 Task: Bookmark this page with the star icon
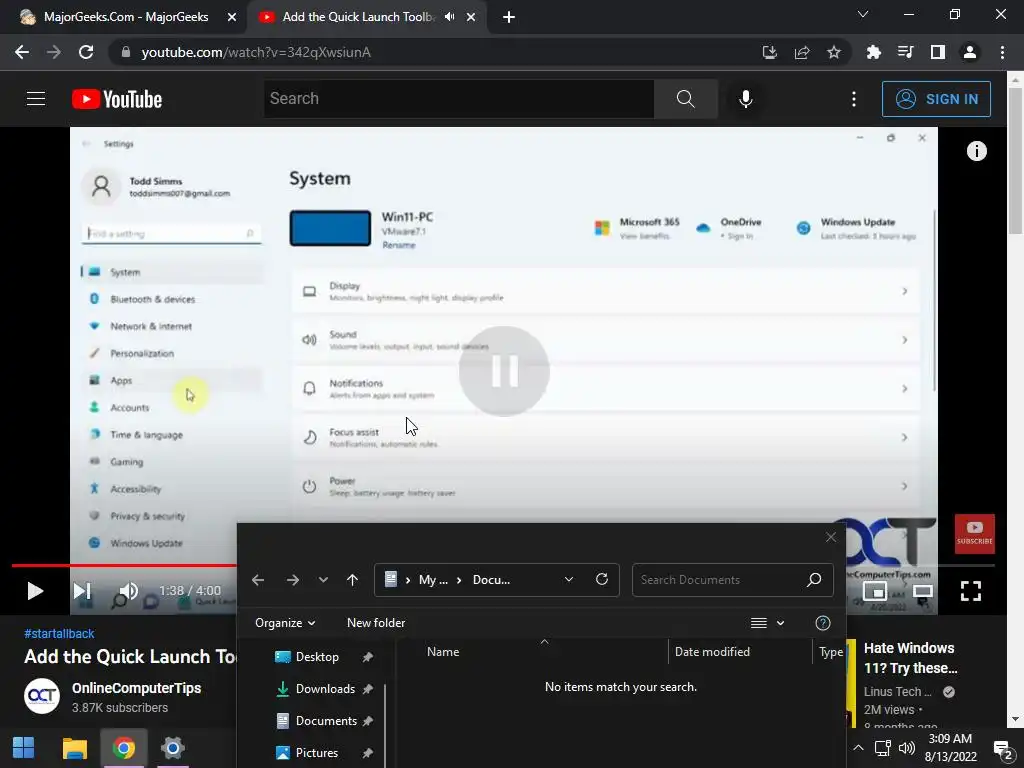coord(833,52)
